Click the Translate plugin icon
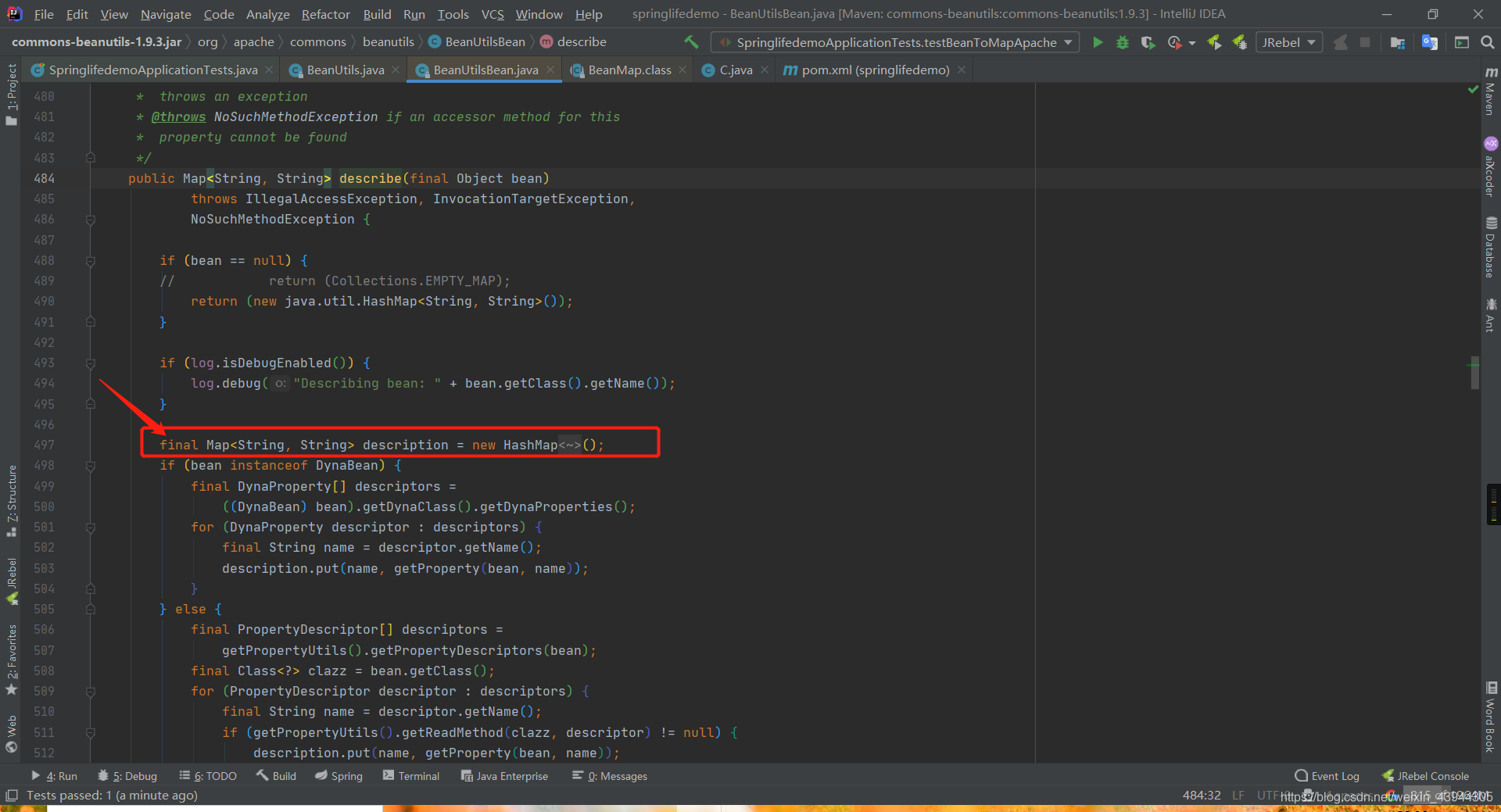The height and width of the screenshot is (812, 1501). tap(1430, 42)
